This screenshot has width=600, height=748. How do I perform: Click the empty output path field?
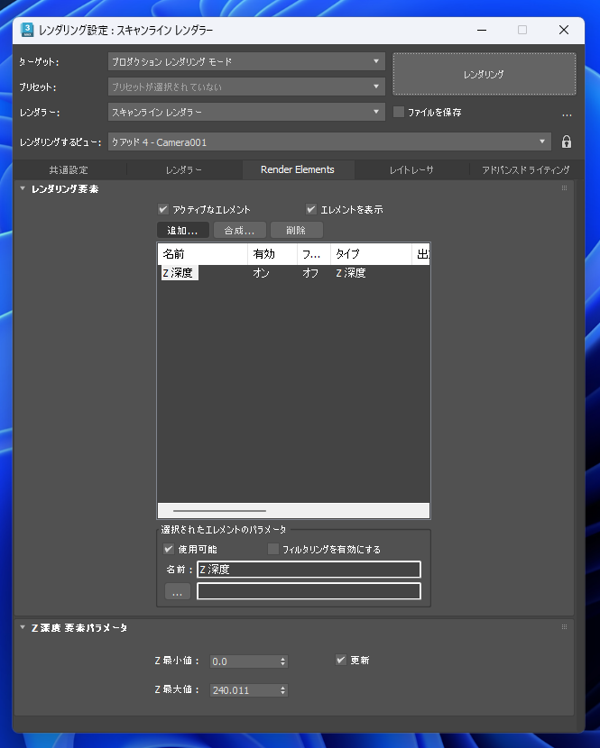[309, 591]
